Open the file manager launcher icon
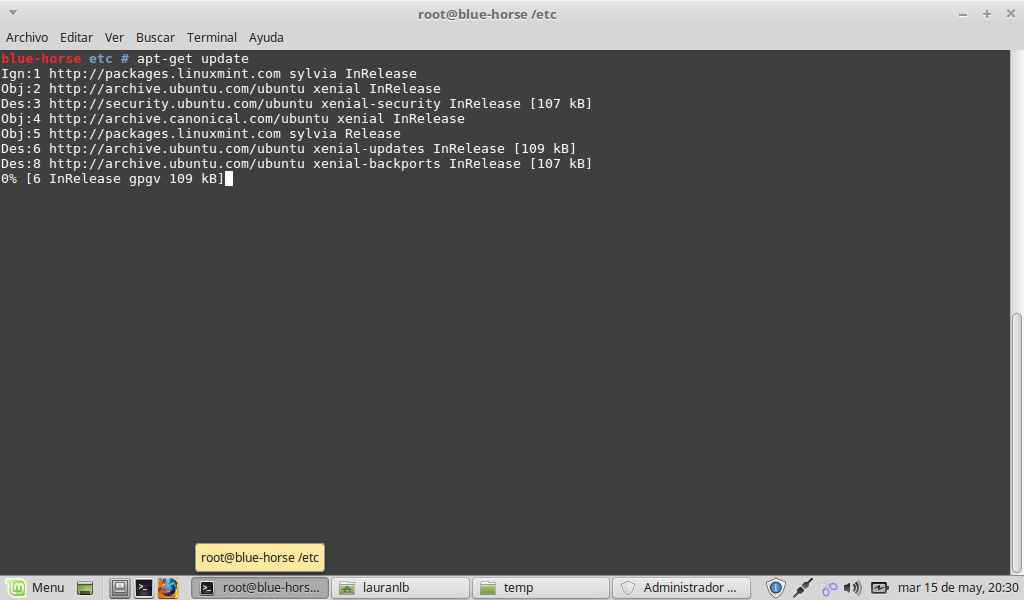Screen dimensions: 1024x600 pos(119,588)
